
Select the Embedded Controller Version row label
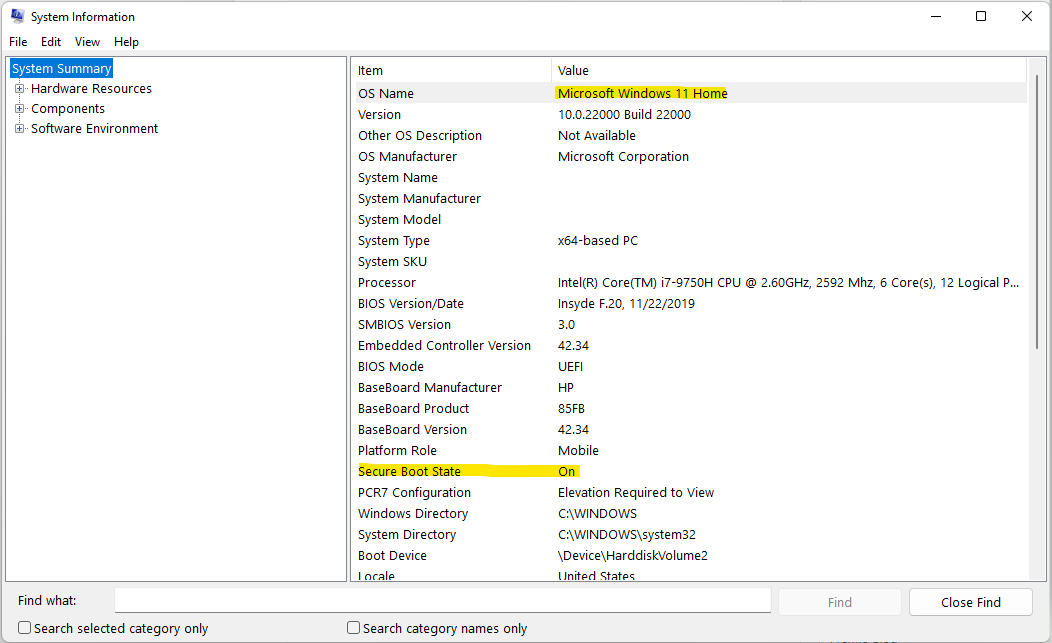tap(444, 346)
